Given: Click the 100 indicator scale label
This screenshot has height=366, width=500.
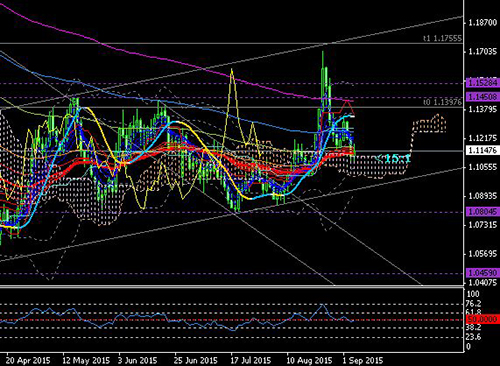Looking at the screenshot, I should [x=473, y=294].
